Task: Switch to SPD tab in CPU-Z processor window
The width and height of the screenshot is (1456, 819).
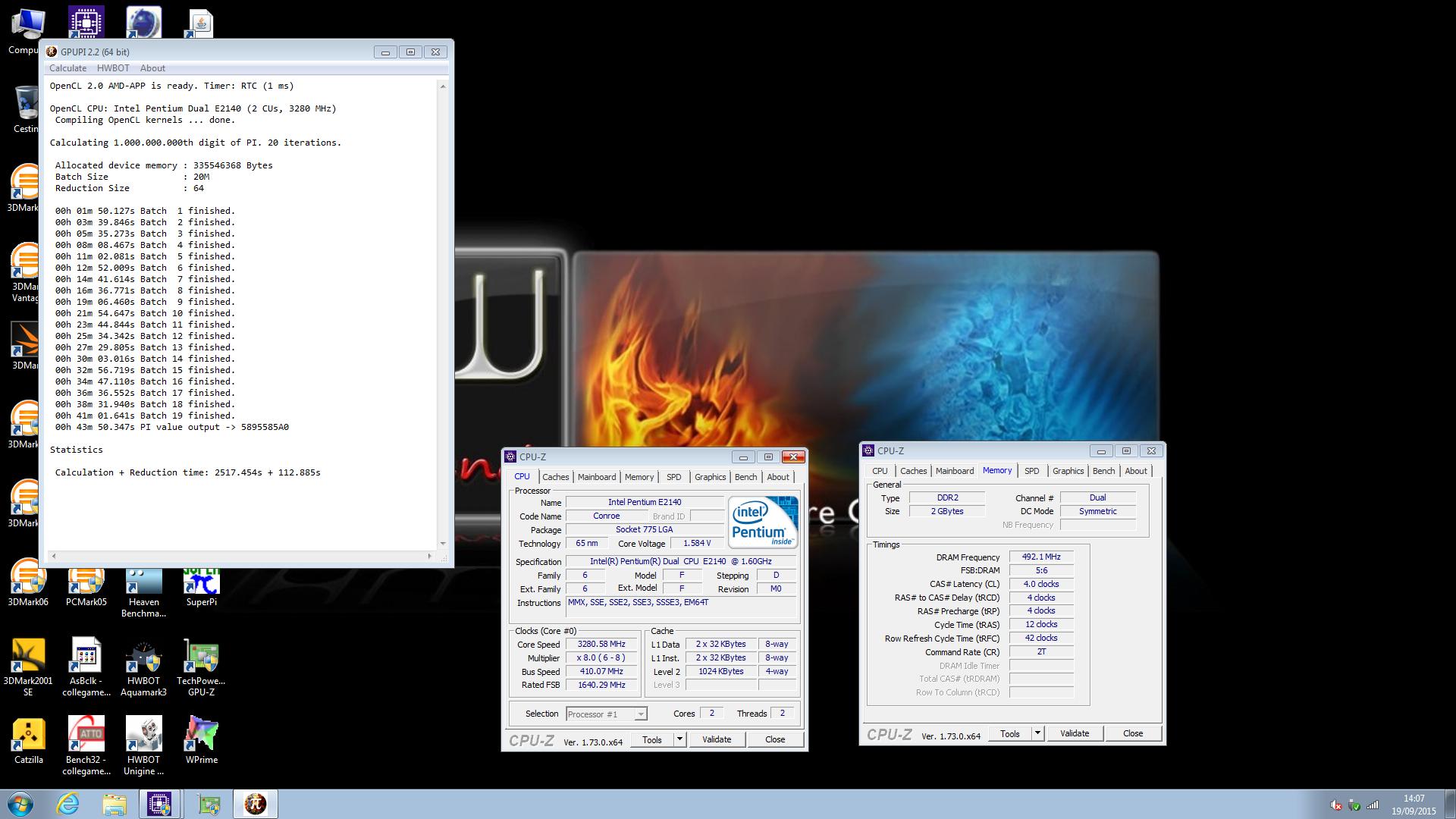Action: click(x=673, y=477)
